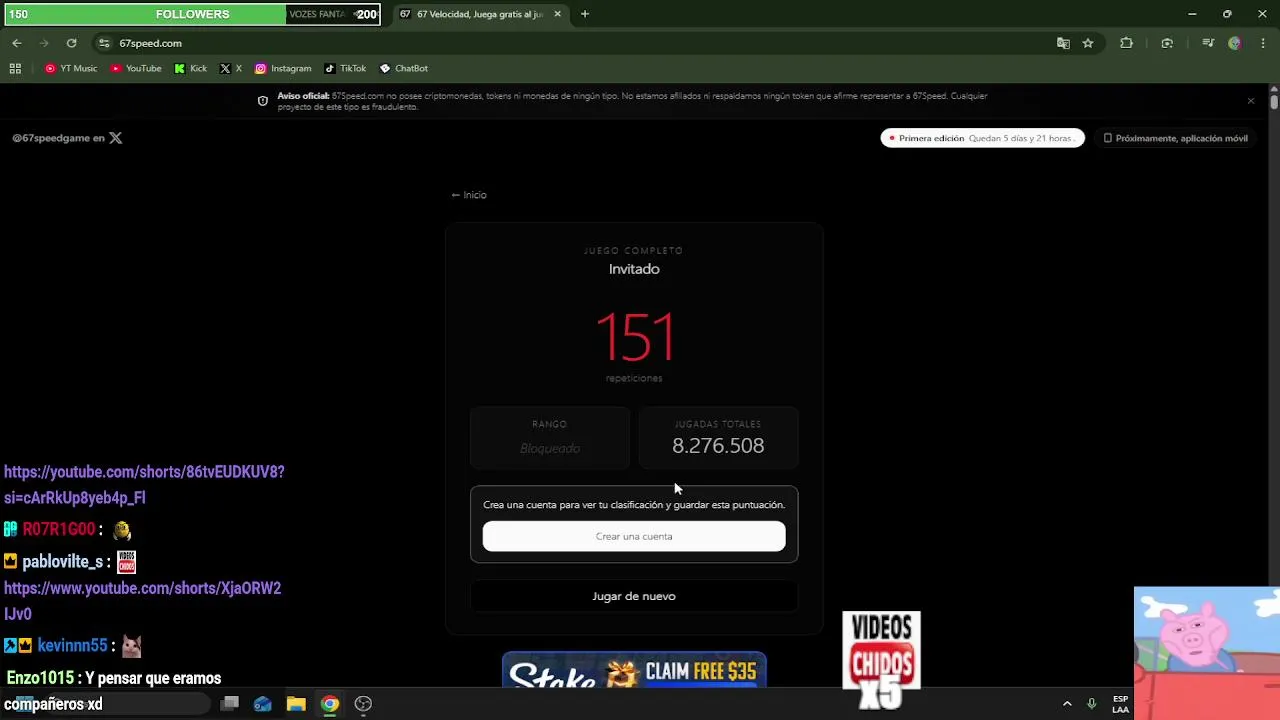The width and height of the screenshot is (1280, 720).
Task: Go back with the browser back arrow
Action: coord(17,43)
